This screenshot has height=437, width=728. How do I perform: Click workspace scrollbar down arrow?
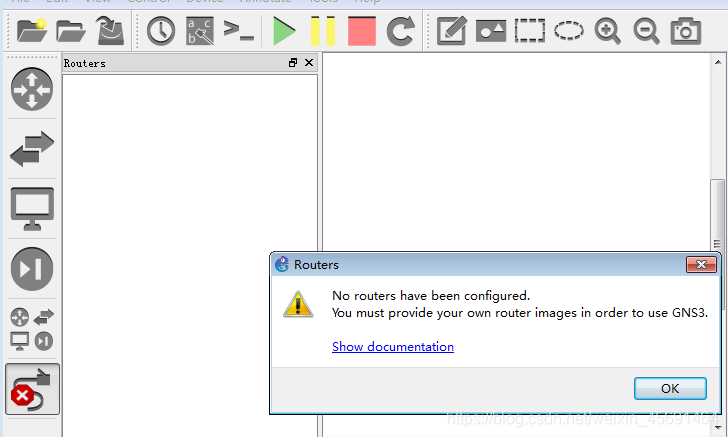[718, 428]
